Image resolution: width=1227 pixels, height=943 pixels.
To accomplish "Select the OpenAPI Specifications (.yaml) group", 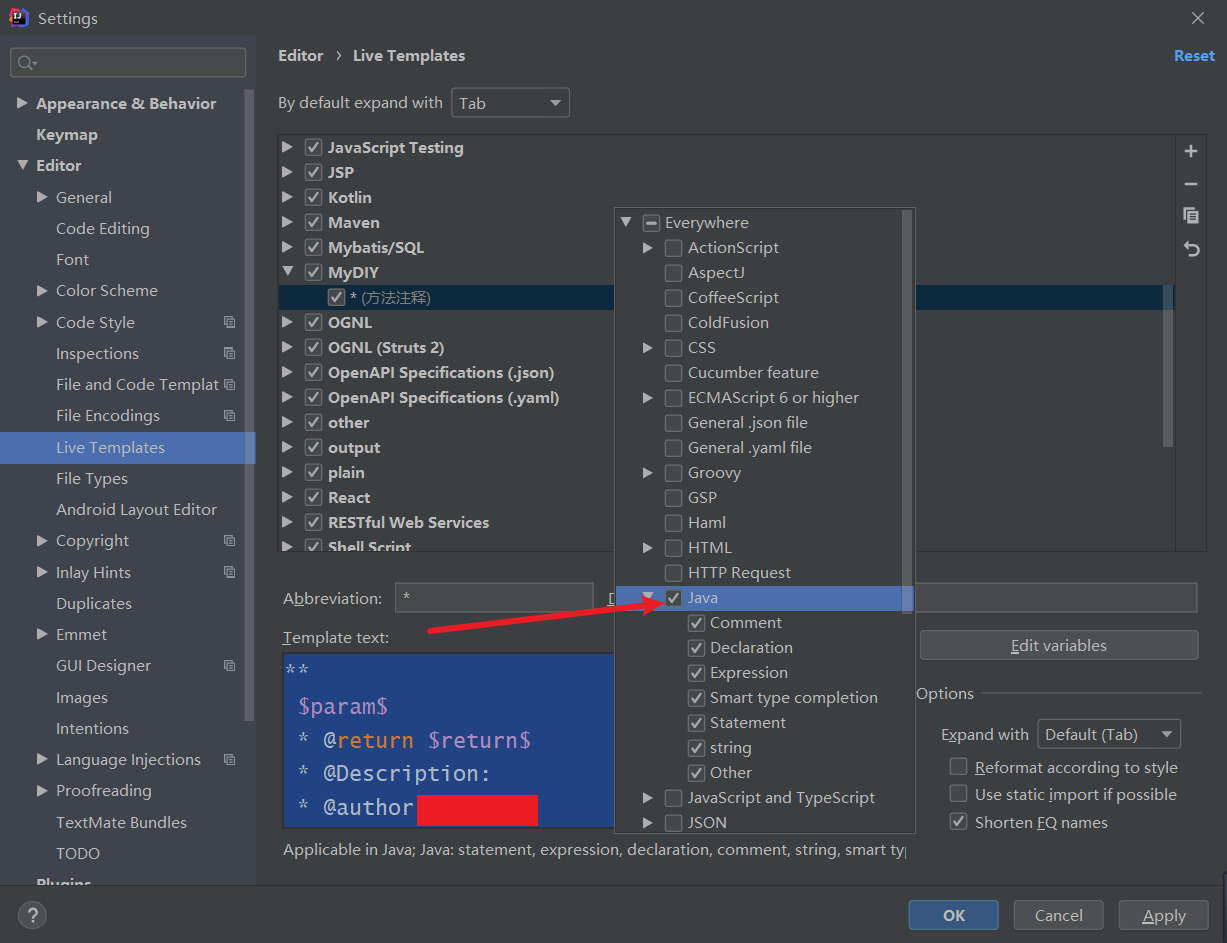I will (x=443, y=397).
